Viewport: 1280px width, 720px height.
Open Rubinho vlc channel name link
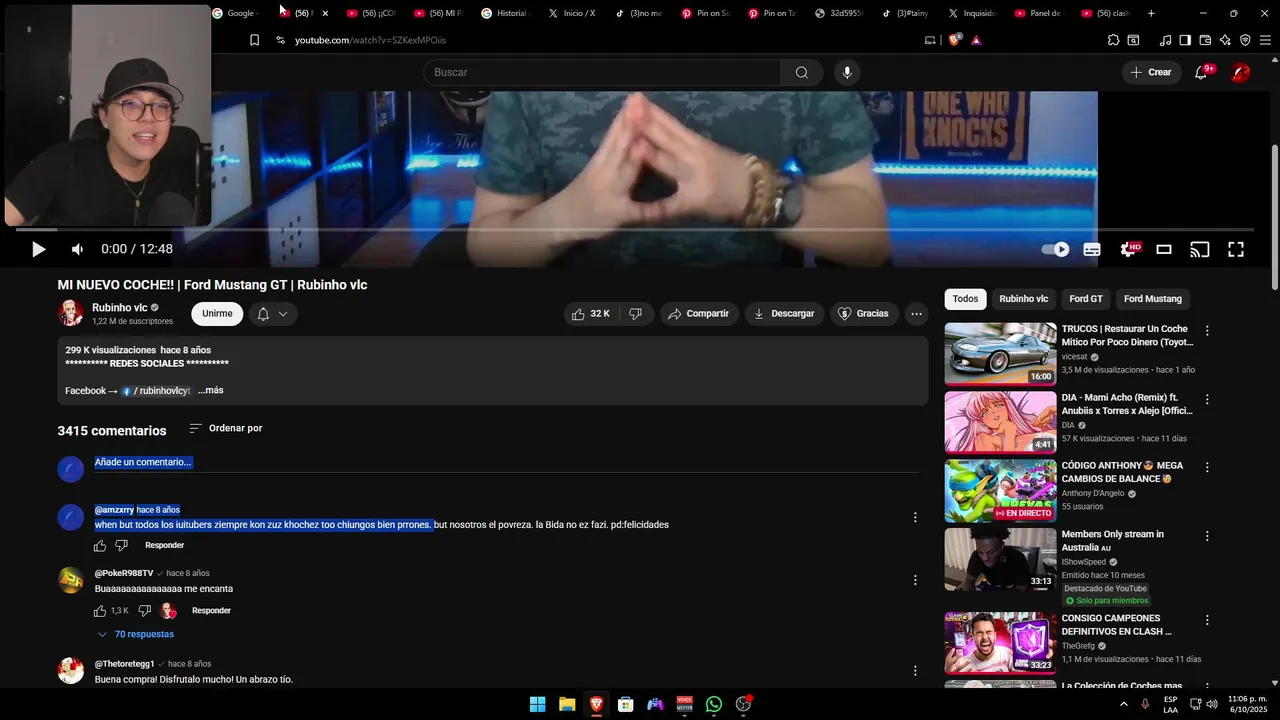[119, 308]
